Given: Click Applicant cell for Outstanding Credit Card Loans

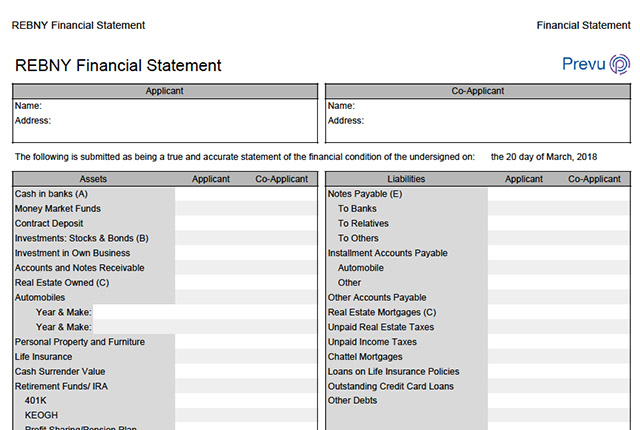Looking at the screenshot, I should (x=523, y=387).
